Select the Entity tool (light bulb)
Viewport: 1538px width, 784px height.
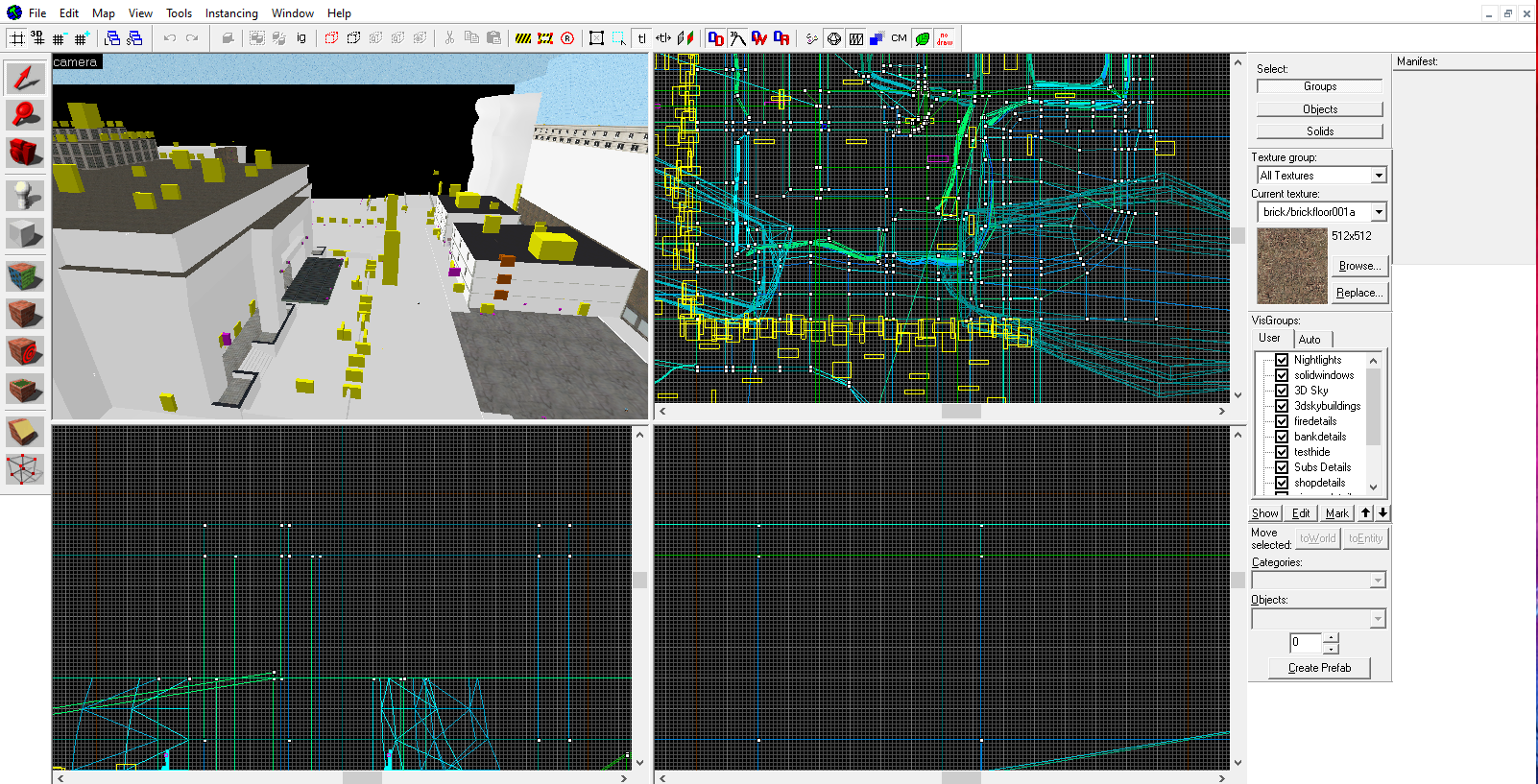(25, 196)
